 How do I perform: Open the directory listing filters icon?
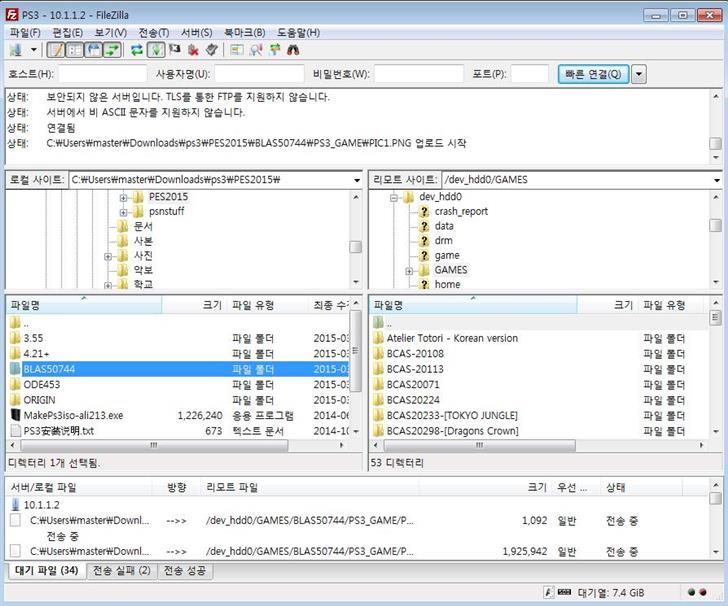pyautogui.click(x=236, y=49)
